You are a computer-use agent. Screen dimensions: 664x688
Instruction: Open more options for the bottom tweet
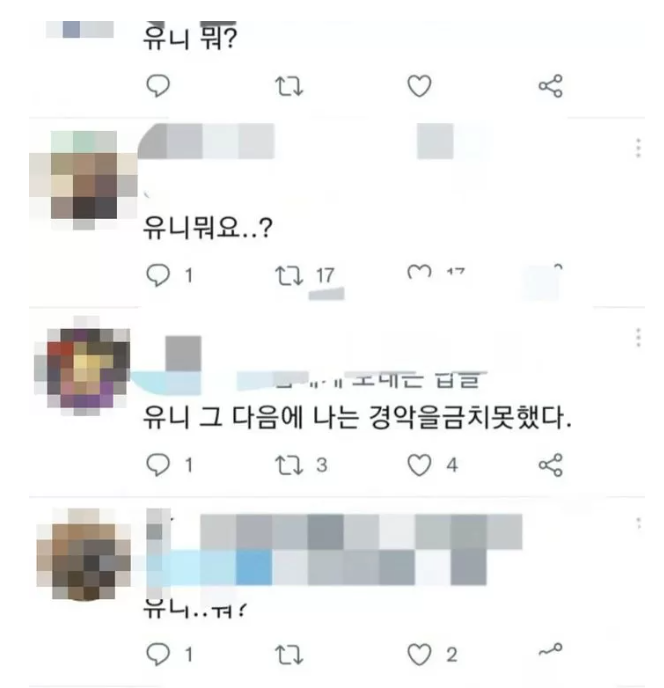point(639,523)
